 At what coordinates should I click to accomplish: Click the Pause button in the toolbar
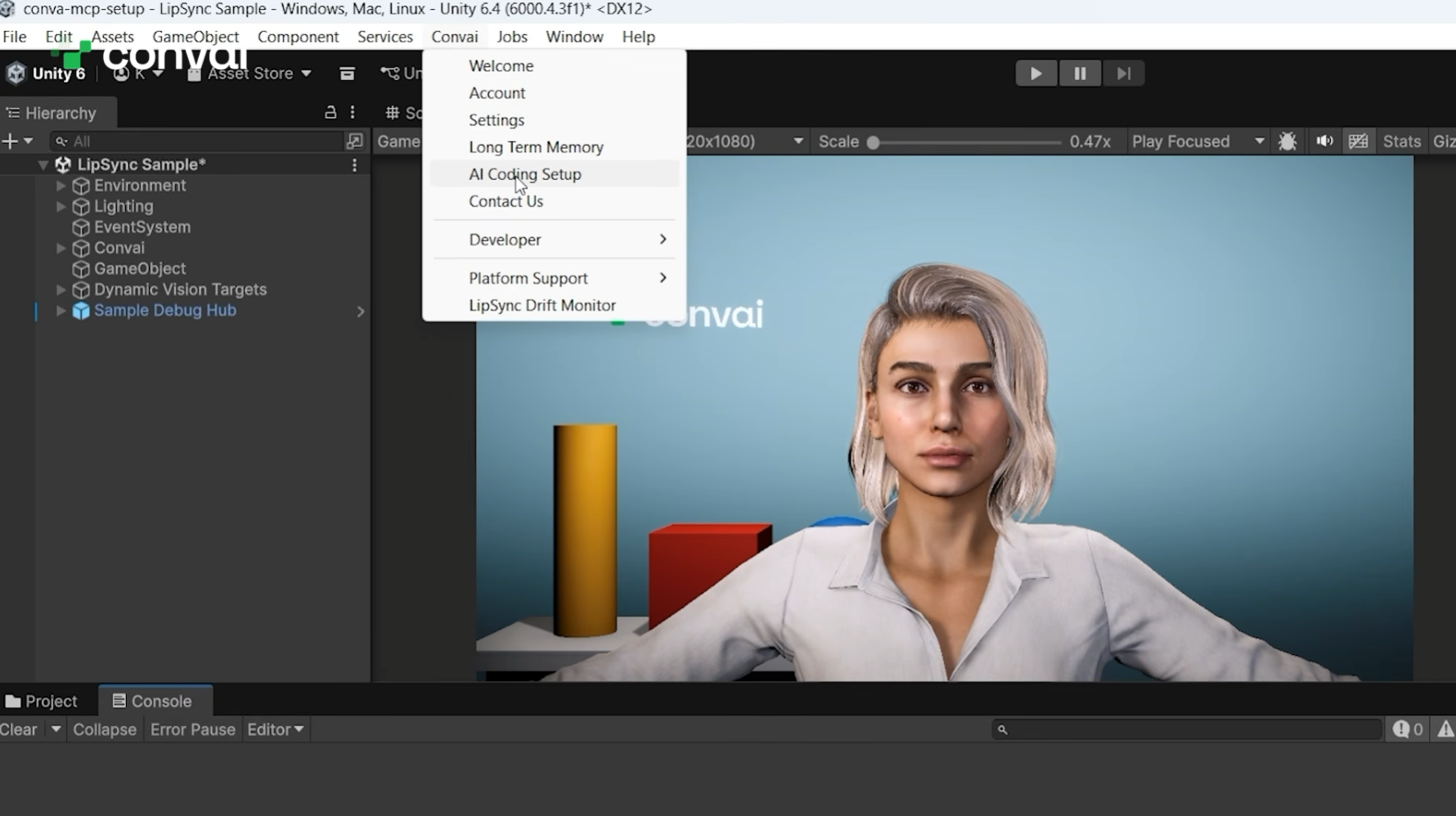[x=1080, y=74]
